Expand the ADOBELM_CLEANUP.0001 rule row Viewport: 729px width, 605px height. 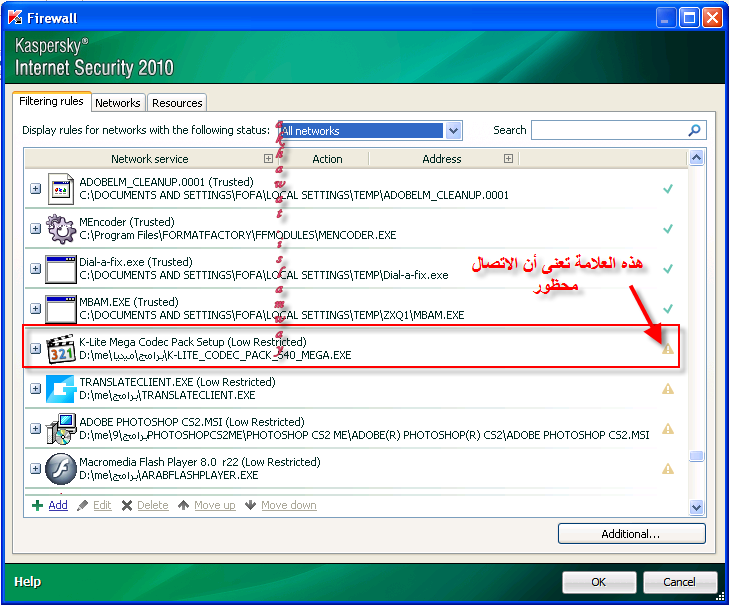[x=35, y=189]
